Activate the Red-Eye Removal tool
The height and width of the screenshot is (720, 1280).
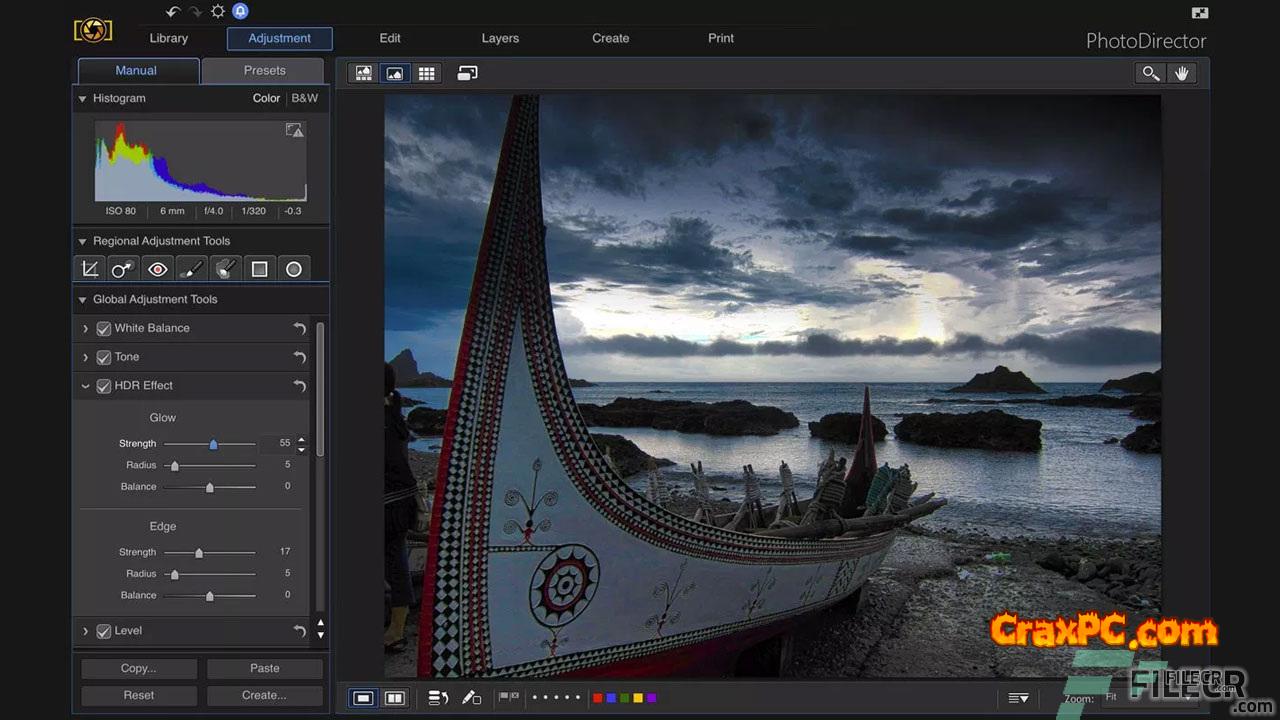(158, 269)
